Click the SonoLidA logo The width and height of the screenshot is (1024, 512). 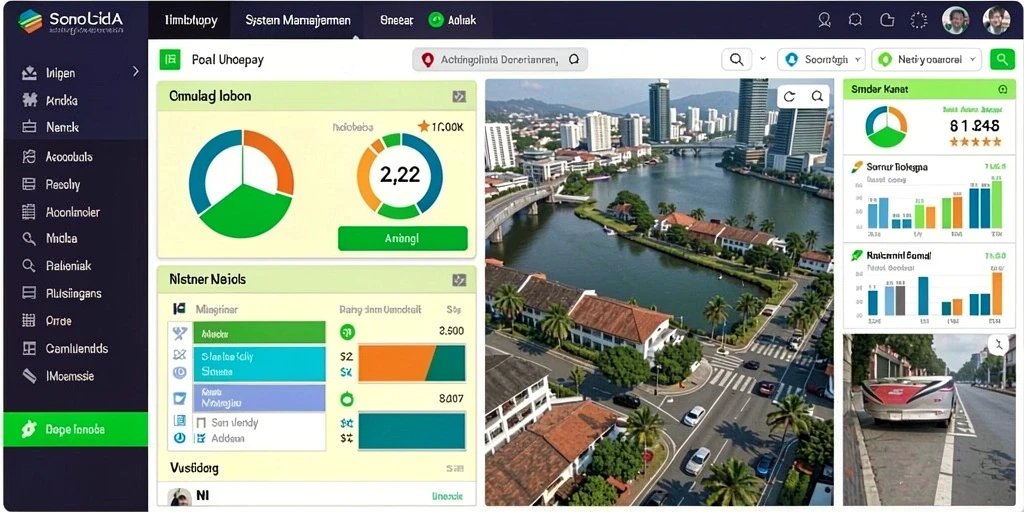71,20
